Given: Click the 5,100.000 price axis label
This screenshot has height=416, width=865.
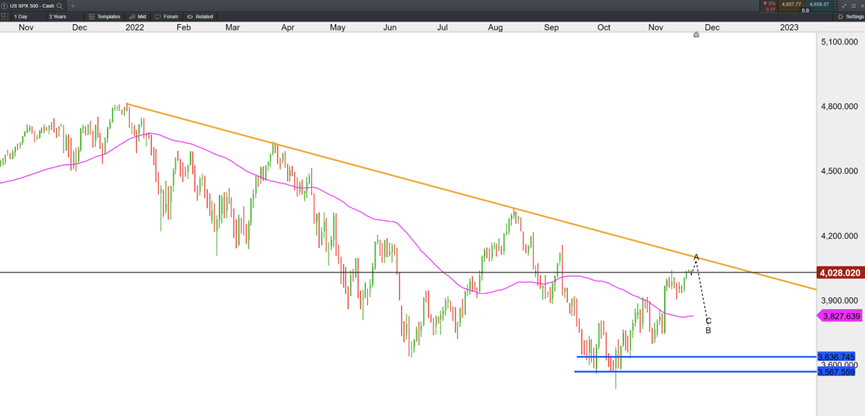Looking at the screenshot, I should (x=839, y=42).
